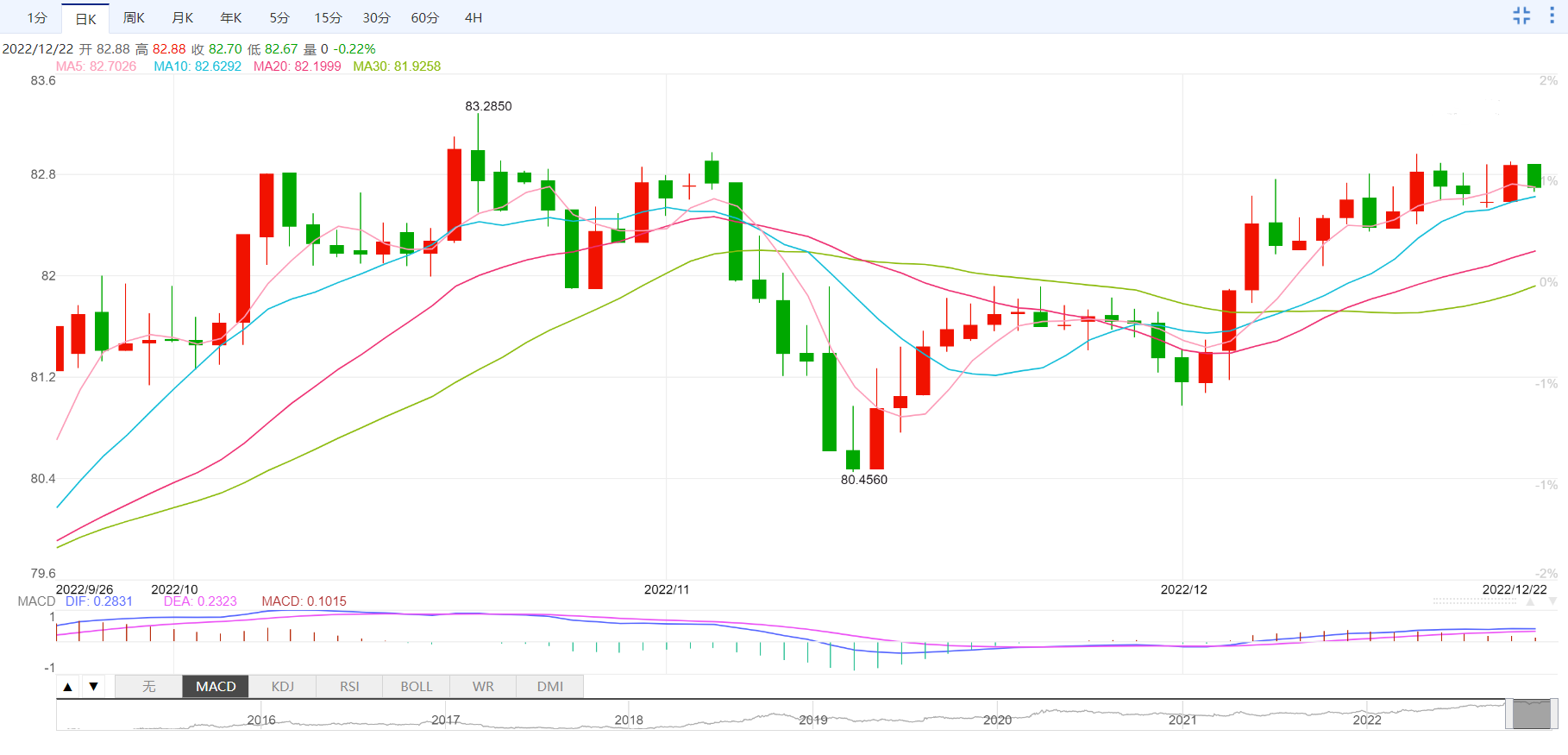1568x755 pixels.
Task: Click the MA30: 81.9258 legend label
Action: tap(397, 66)
